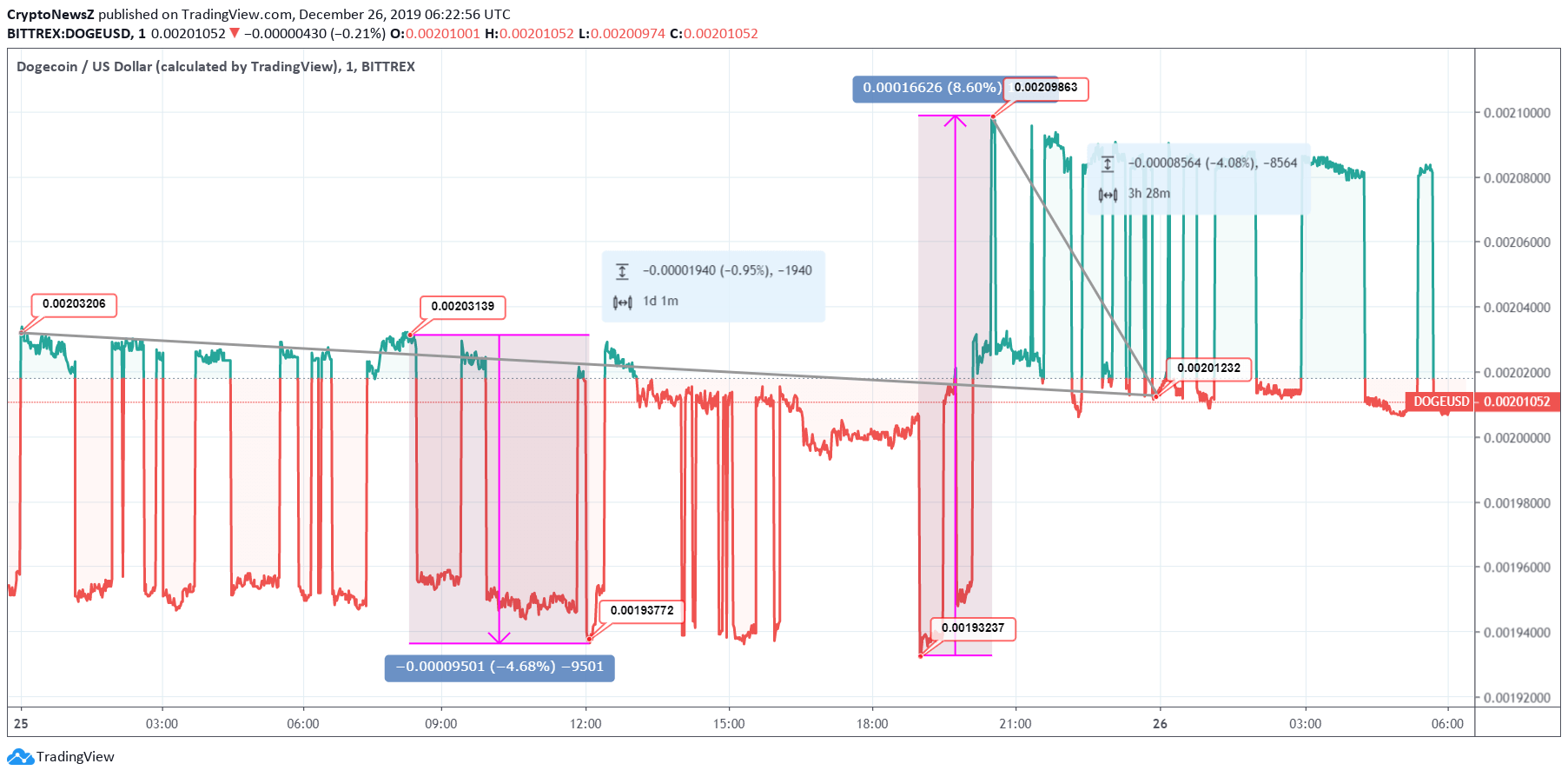Click the 0.00201052 value on the price axis
1568x777 pixels.
[1517, 402]
